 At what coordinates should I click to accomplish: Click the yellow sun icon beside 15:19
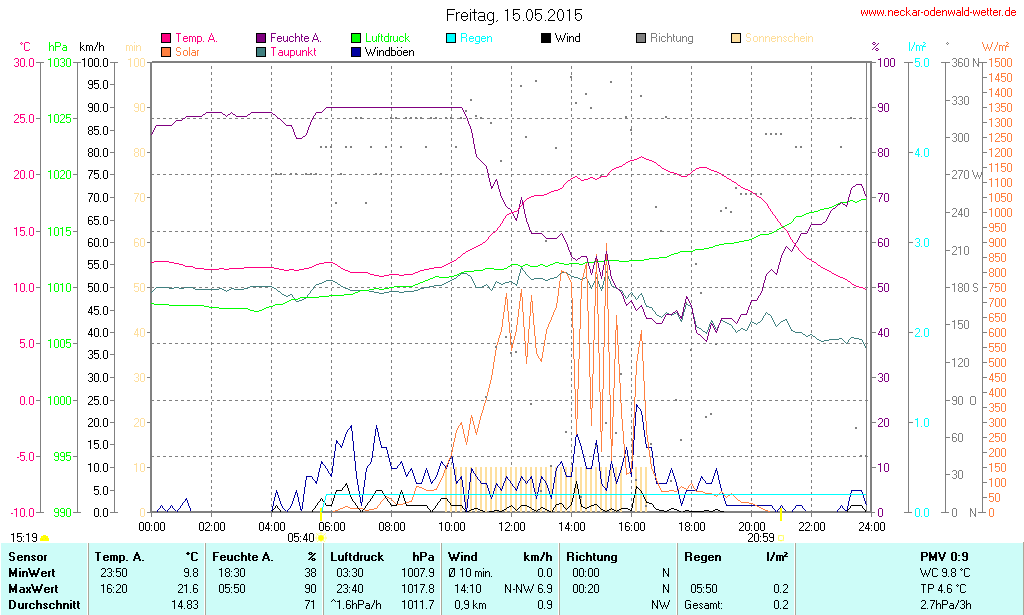click(45, 538)
